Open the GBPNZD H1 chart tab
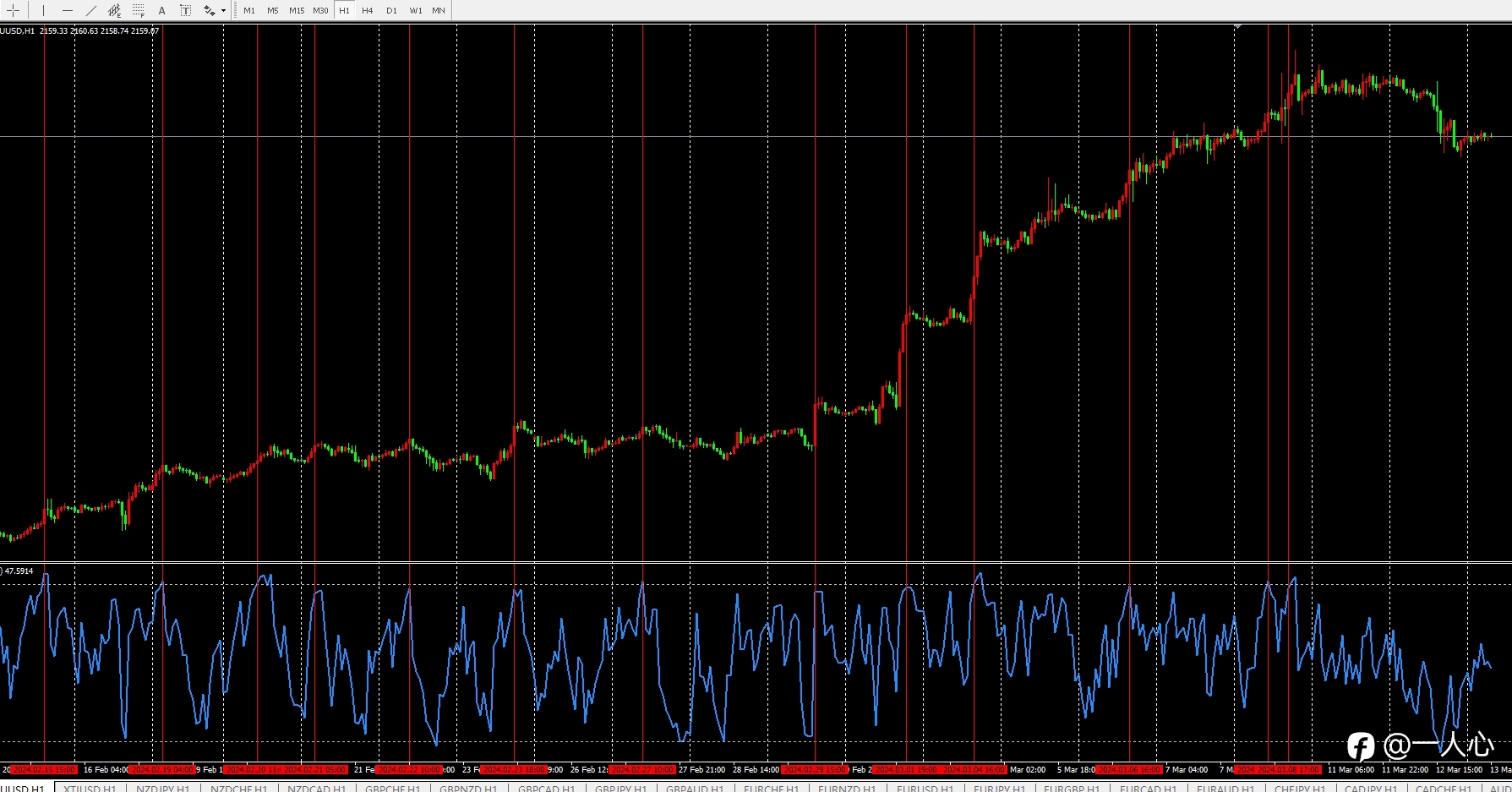This screenshot has width=1512, height=792. (468, 788)
